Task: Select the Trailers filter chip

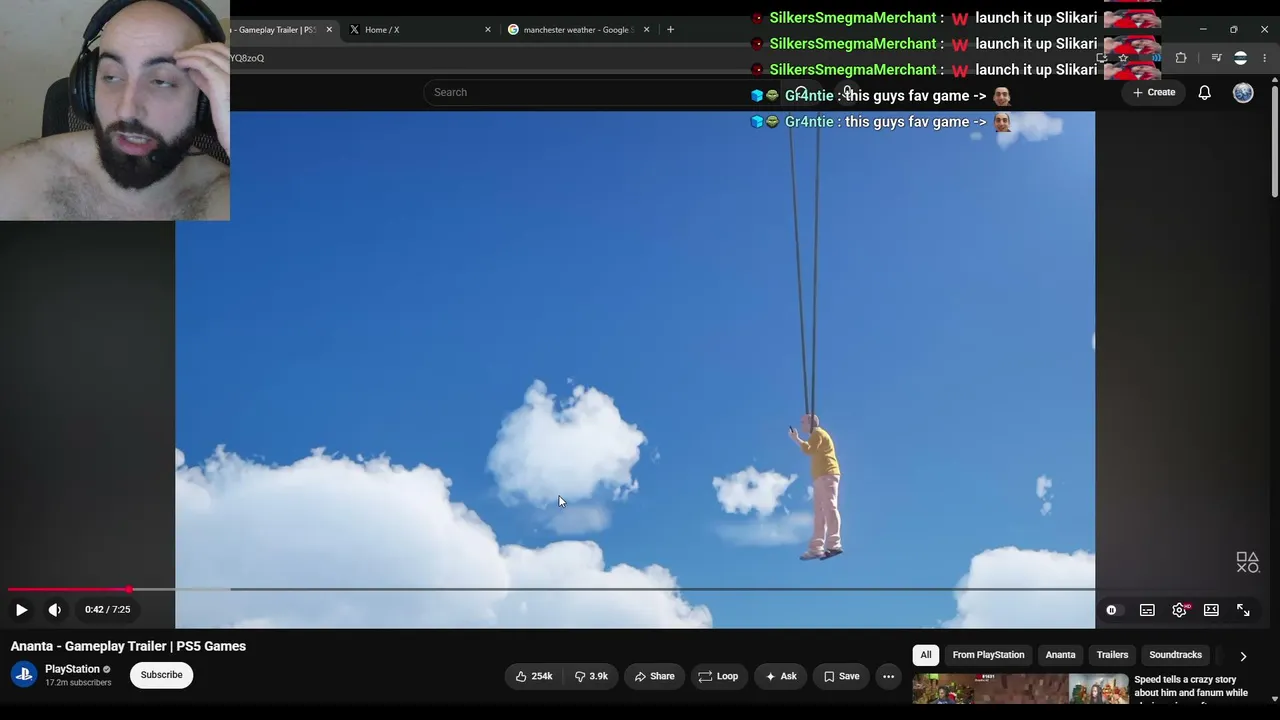Action: [x=1112, y=655]
